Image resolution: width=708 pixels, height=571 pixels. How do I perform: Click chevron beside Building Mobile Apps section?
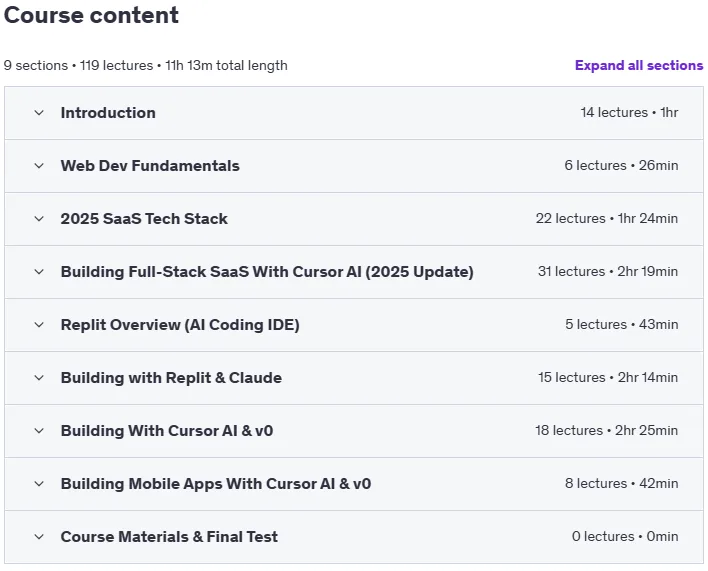[x=39, y=484]
